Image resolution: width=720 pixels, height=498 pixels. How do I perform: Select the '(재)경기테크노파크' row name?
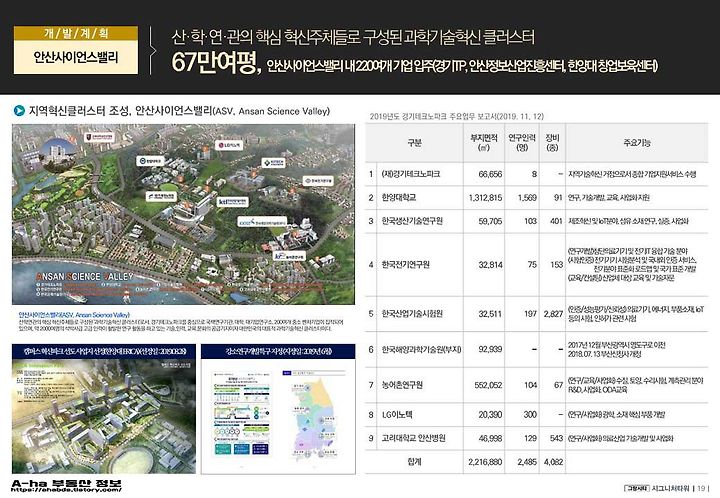(x=411, y=174)
